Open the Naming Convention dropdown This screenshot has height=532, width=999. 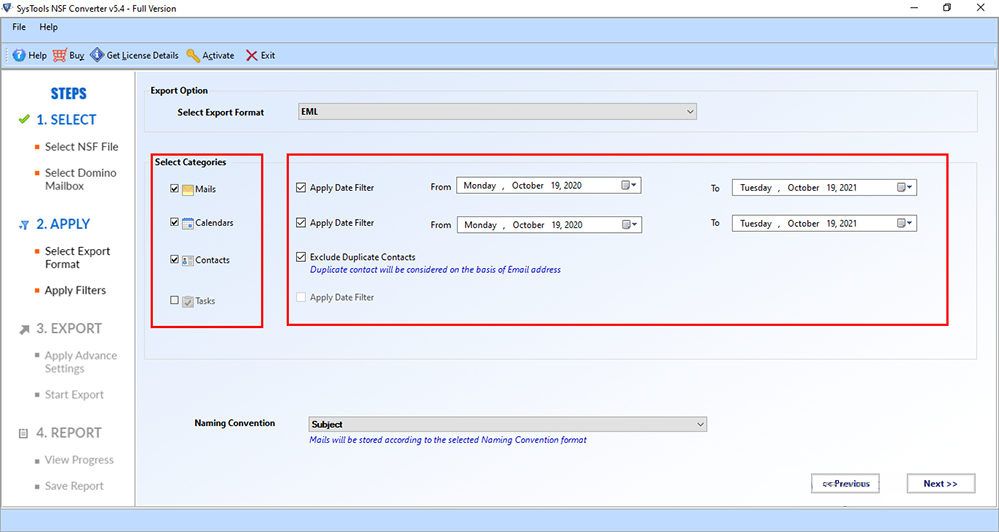[507, 424]
